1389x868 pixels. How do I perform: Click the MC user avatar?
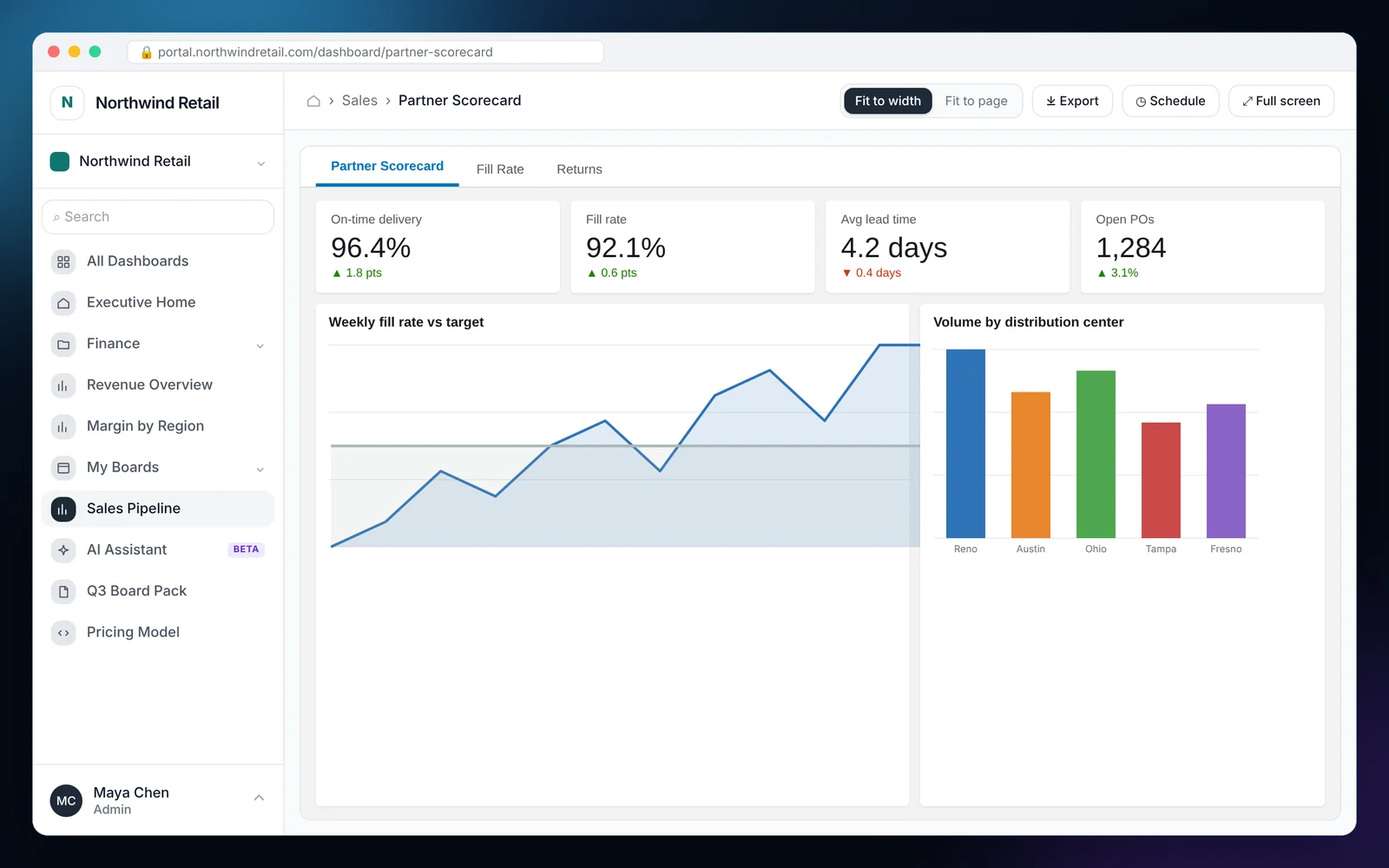(x=67, y=800)
